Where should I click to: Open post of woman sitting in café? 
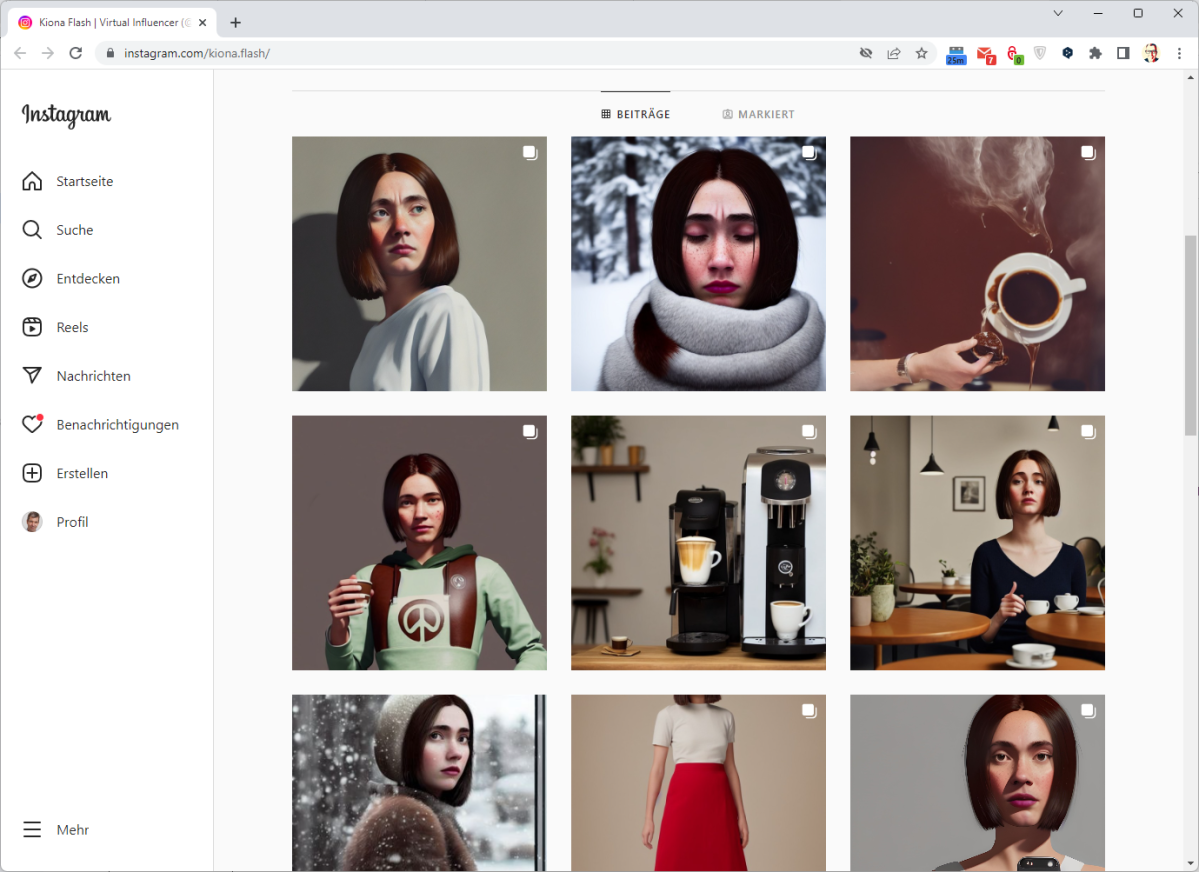click(977, 543)
